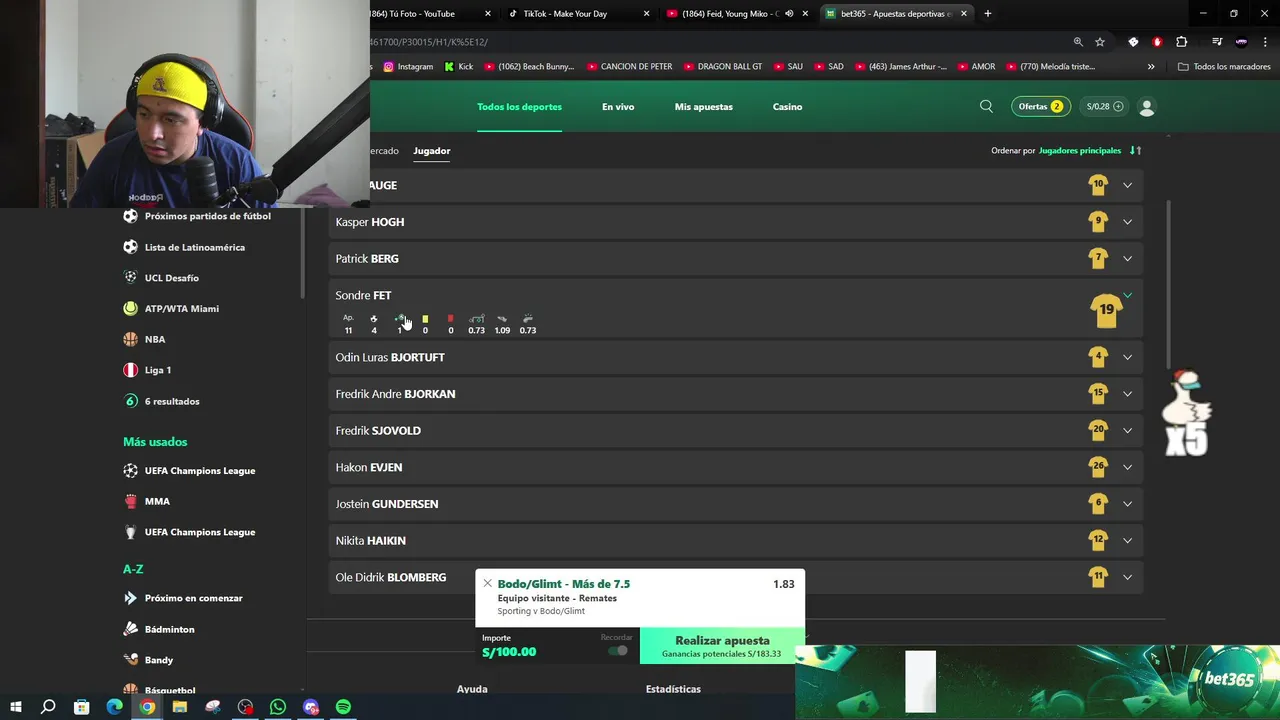Click the sidebar sports list scrollbar
Viewport: 1280px width, 720px height.
point(302,252)
